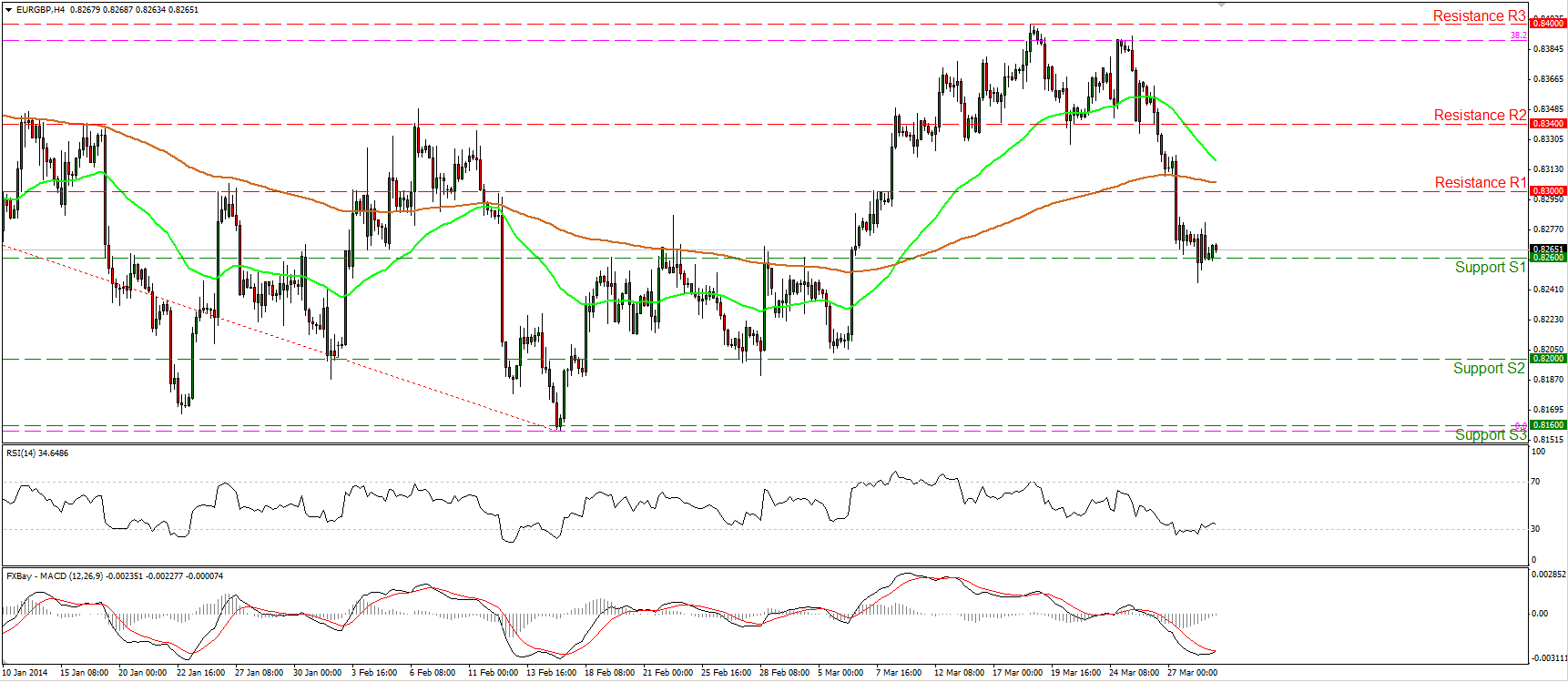The height and width of the screenshot is (682, 1568).
Task: Click the 0.82600 green price tag
Action: 1548,258
